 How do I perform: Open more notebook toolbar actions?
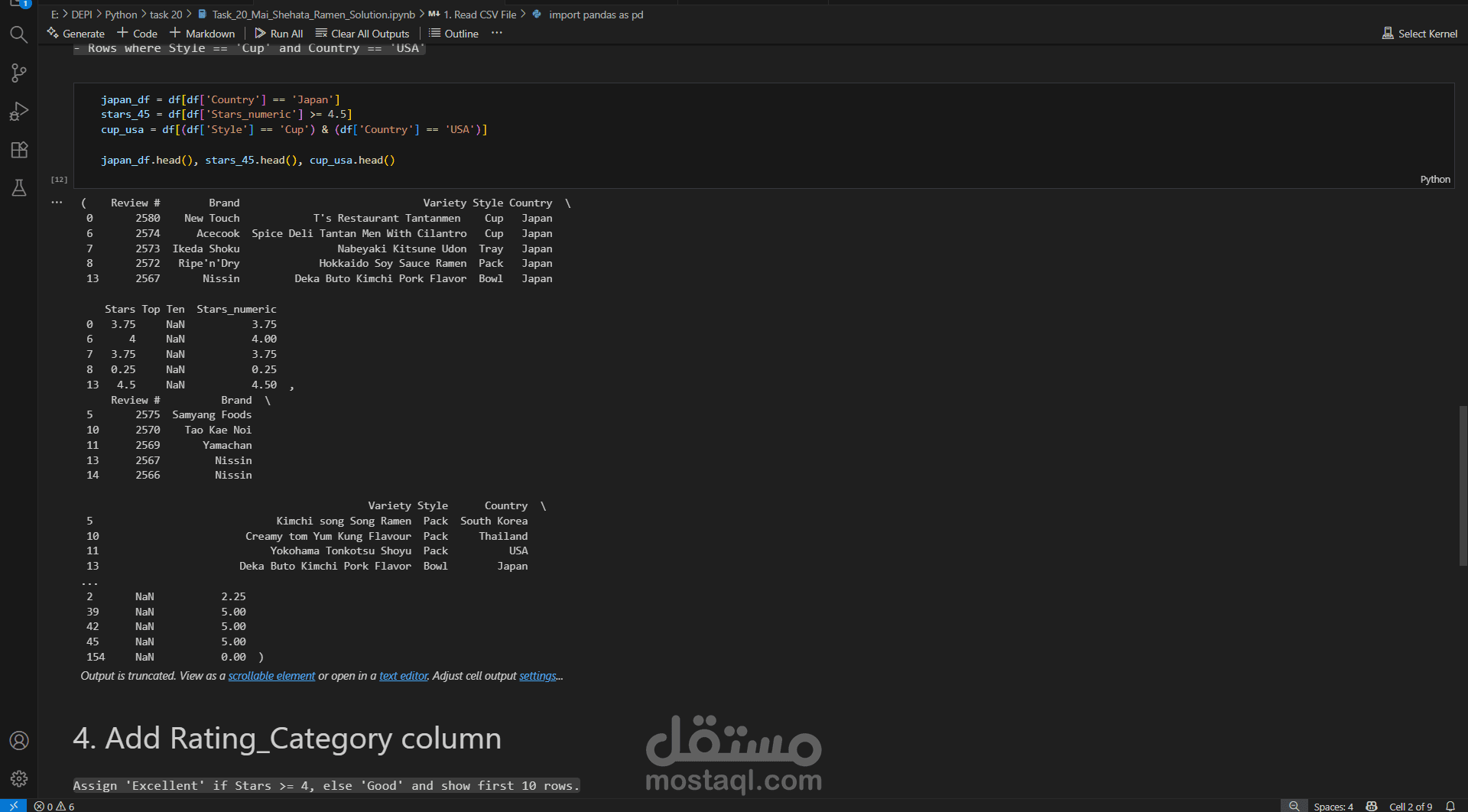tap(497, 33)
